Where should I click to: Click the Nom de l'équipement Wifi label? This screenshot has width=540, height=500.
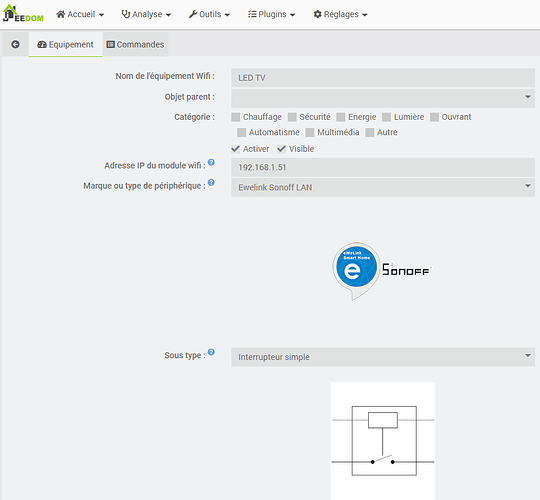pos(165,76)
